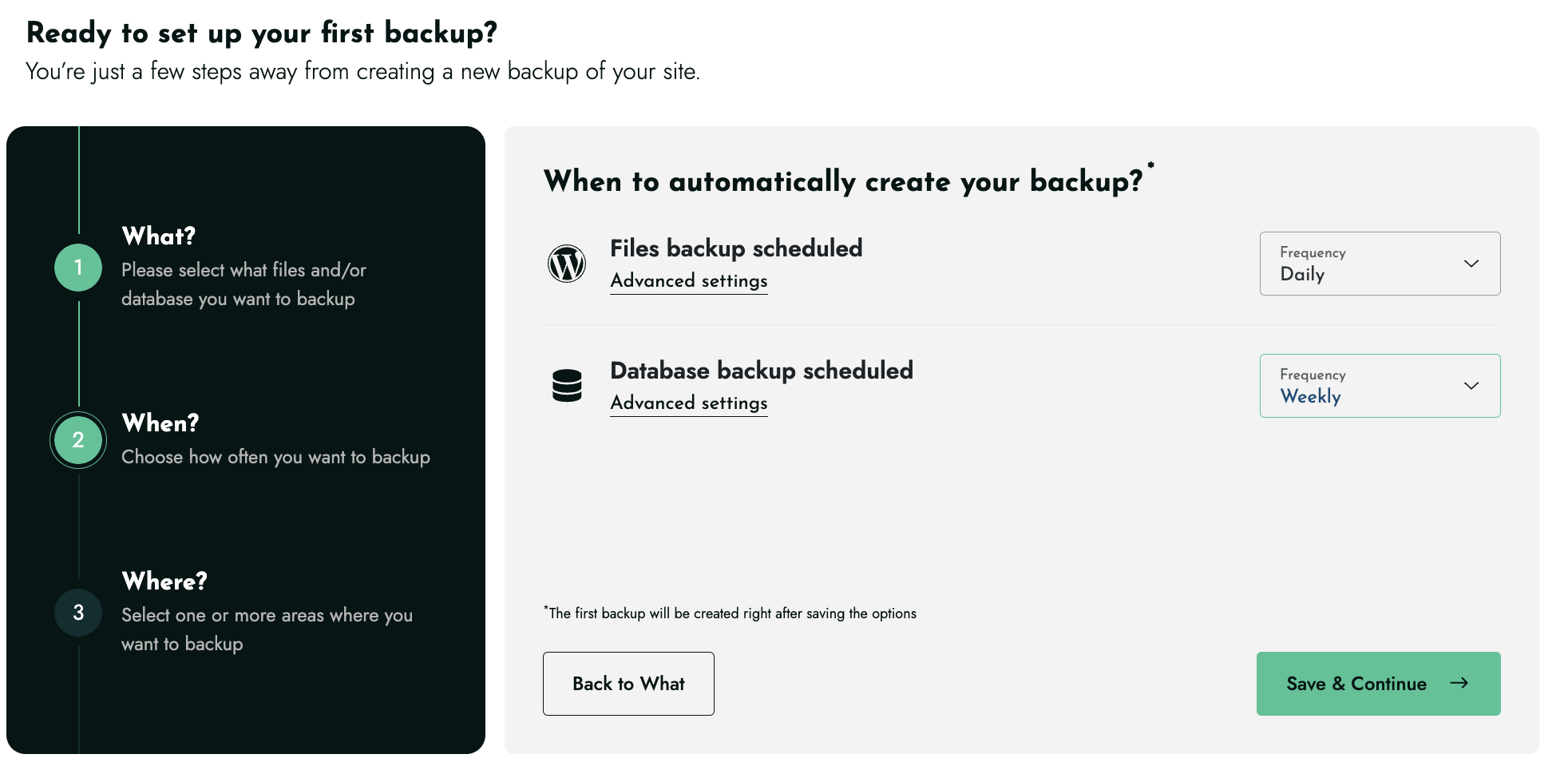
Task: Expand the database backup frequency chevron
Action: click(x=1471, y=386)
